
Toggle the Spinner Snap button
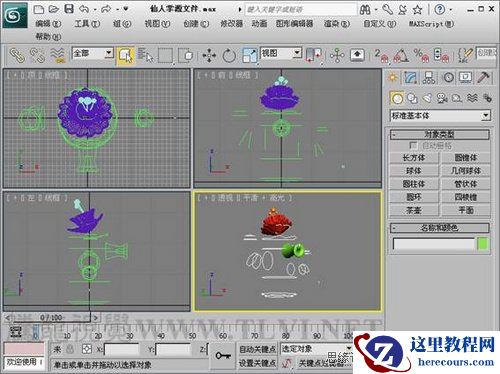pos(441,56)
